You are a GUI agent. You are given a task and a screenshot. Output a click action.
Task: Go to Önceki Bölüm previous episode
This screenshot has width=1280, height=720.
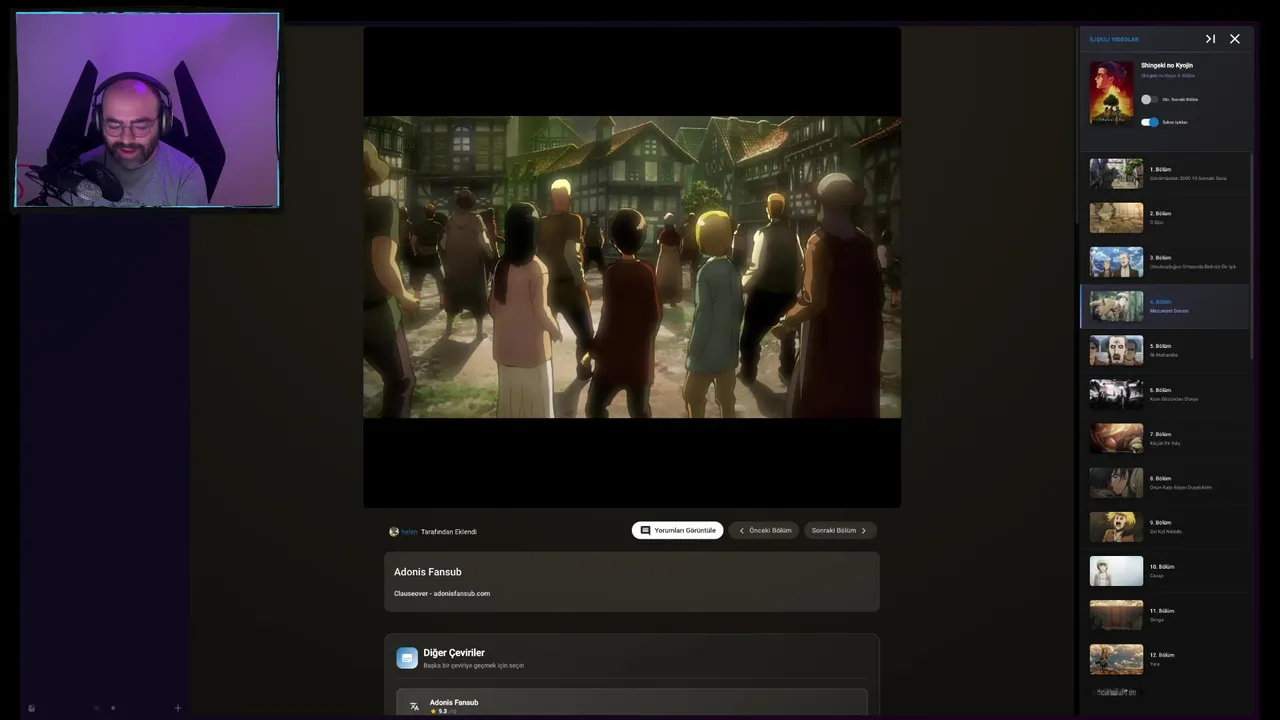coord(764,530)
